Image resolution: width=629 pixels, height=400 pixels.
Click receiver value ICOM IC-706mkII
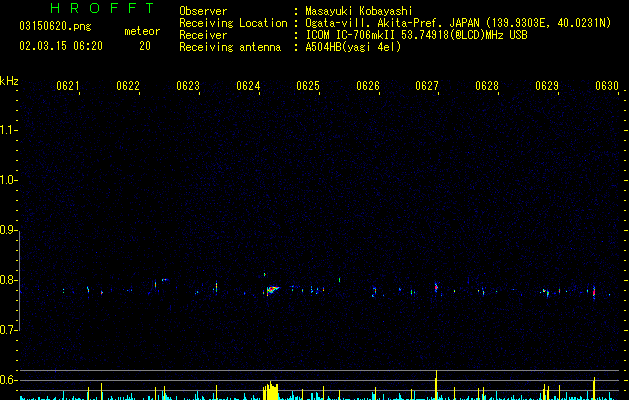coord(350,35)
